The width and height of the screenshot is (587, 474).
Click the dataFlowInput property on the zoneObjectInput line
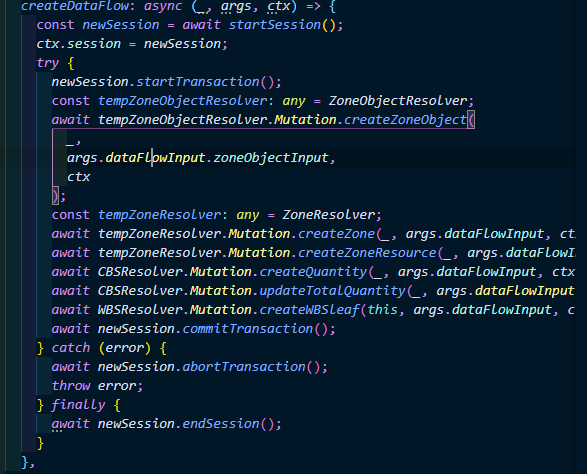[155, 158]
